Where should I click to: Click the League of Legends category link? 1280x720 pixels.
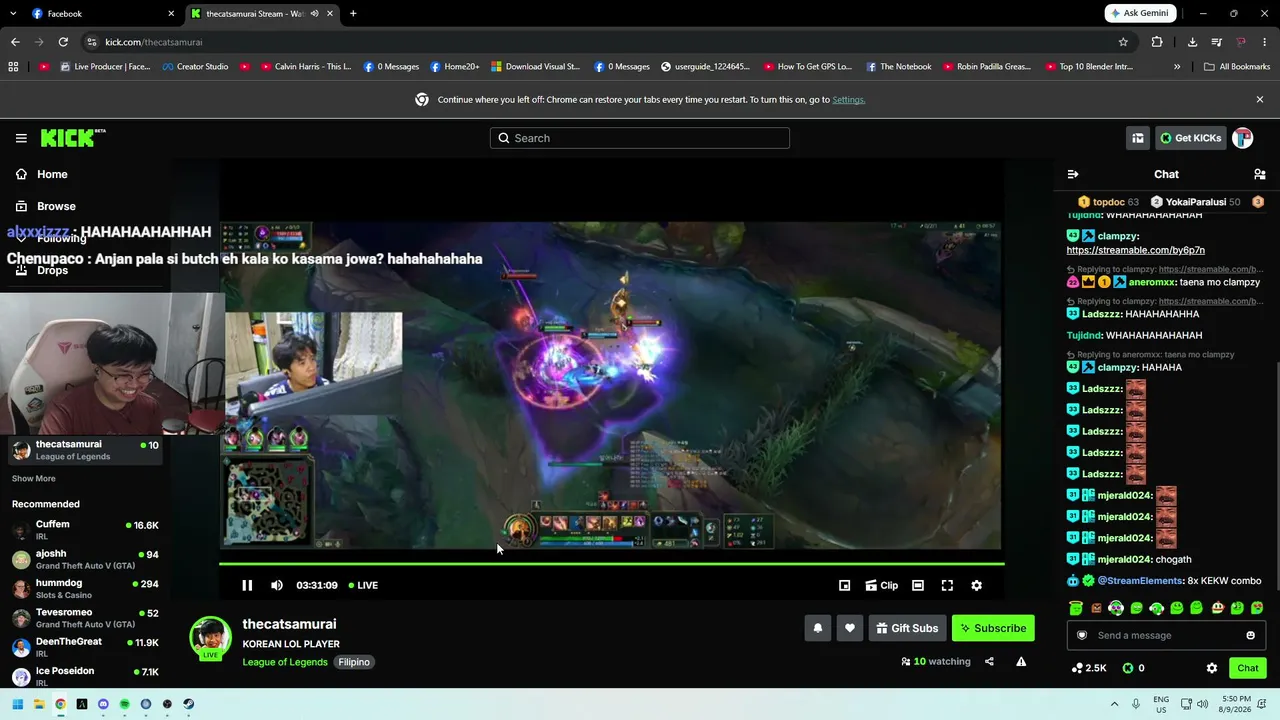285,662
